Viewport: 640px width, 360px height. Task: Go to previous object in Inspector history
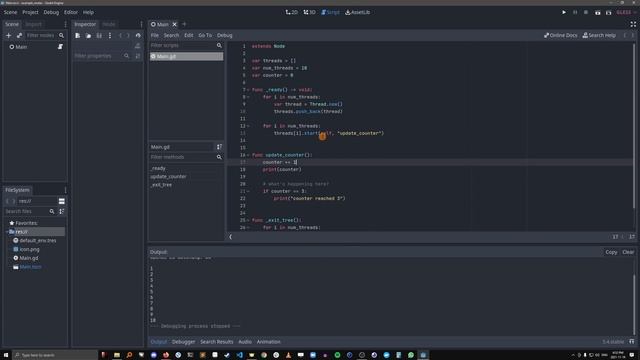tap(120, 36)
